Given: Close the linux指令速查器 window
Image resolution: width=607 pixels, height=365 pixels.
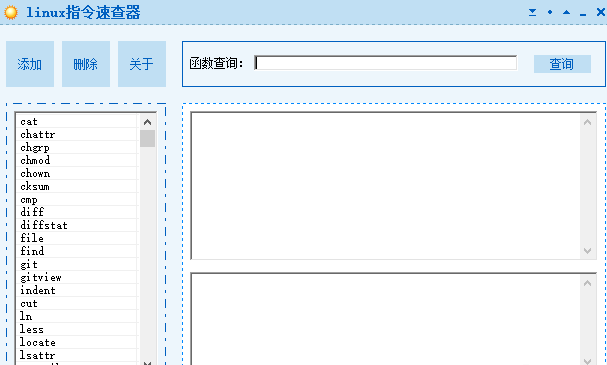Looking at the screenshot, I should (x=600, y=12).
